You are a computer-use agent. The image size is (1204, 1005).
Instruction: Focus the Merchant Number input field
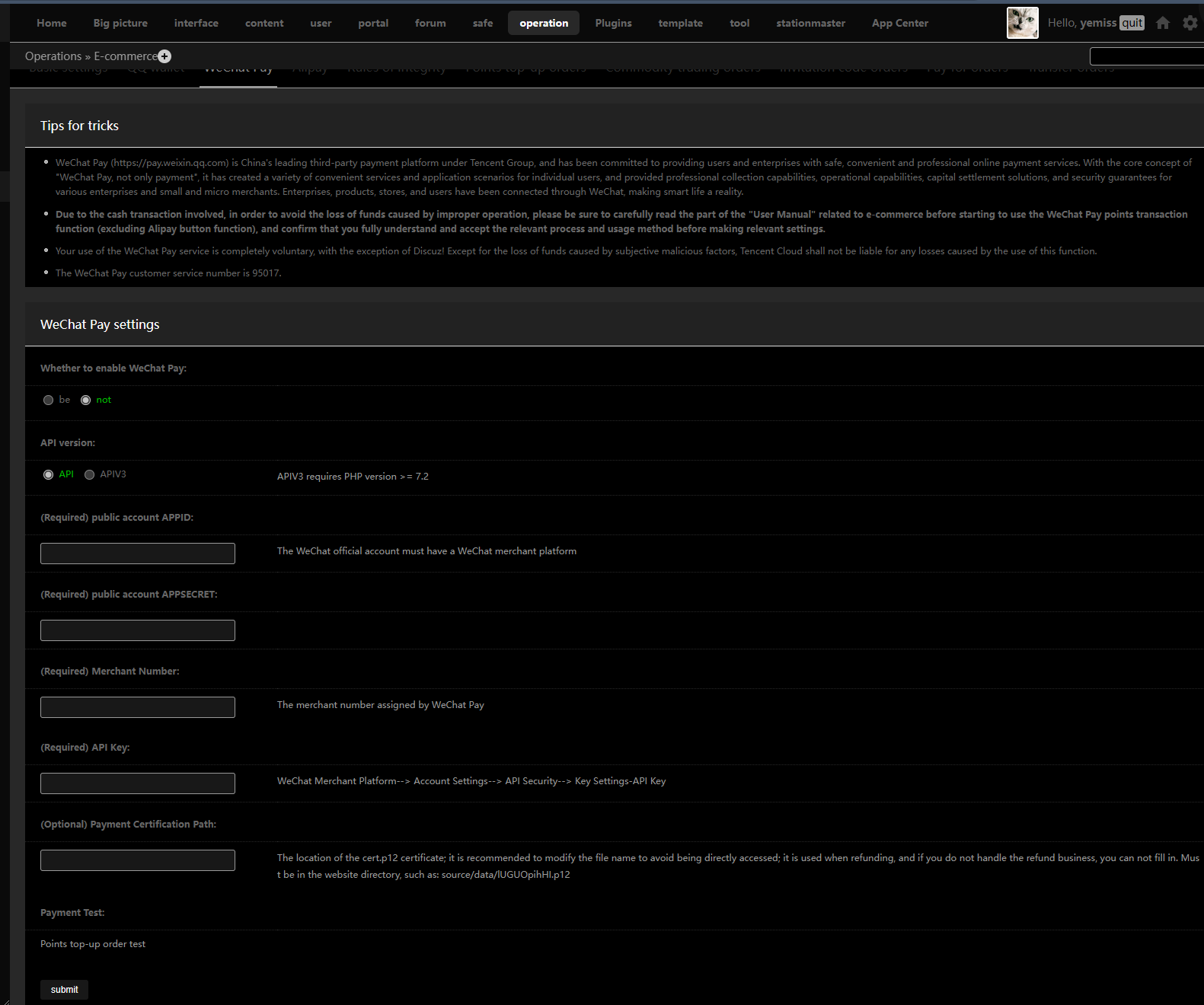138,707
